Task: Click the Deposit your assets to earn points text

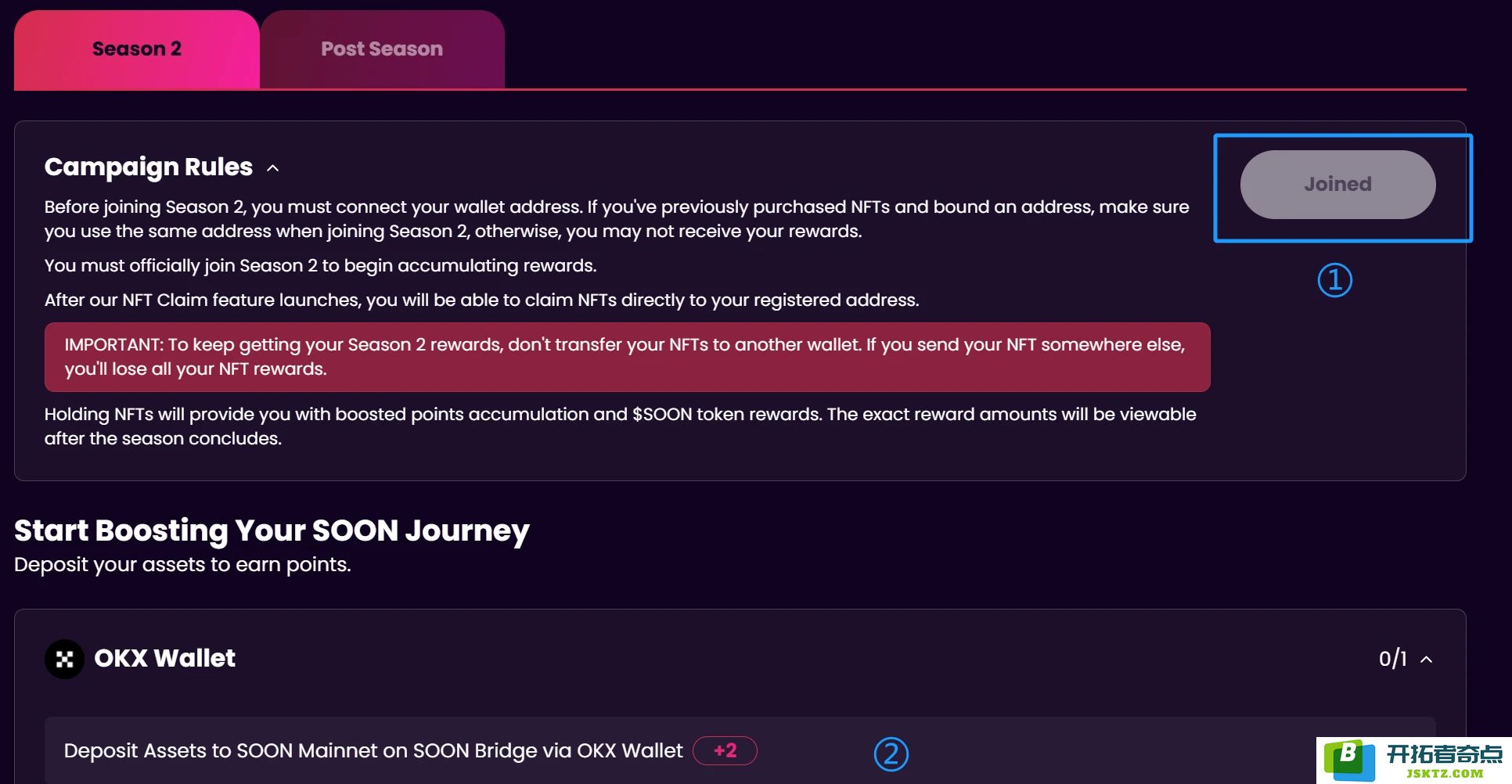Action: pos(182,565)
